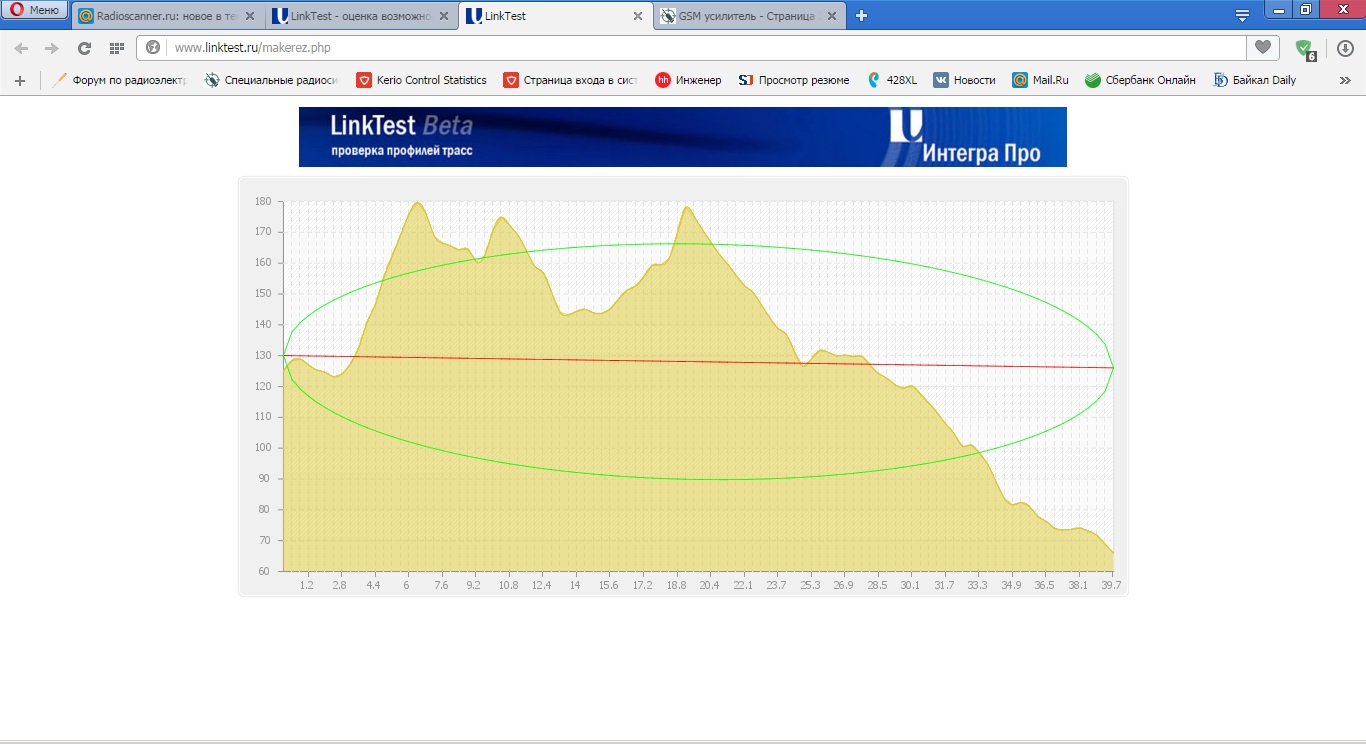The image size is (1366, 744).
Task: Switch to the Radioscanner.ru tab
Action: (x=168, y=16)
